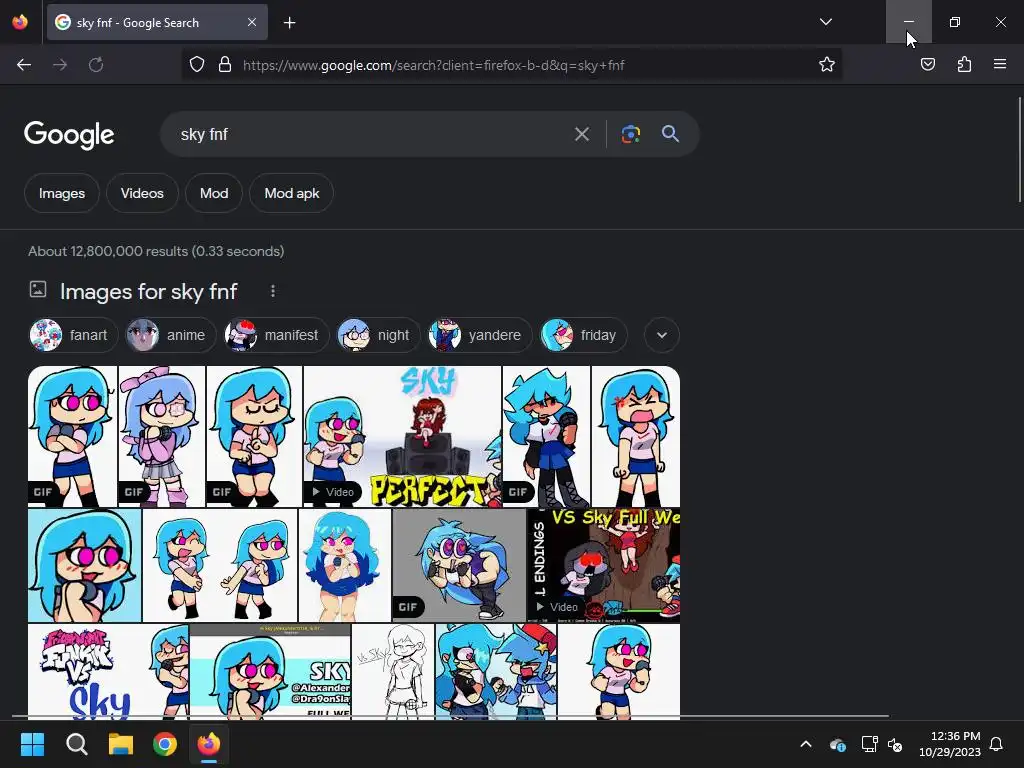
Task: Close the sky fnf Google Search tab
Action: (252, 22)
